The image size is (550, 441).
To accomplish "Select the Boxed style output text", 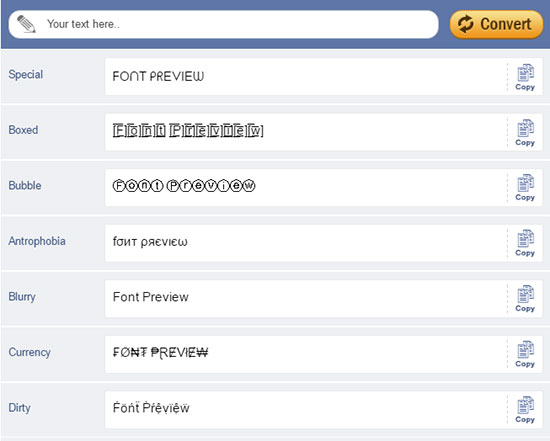I will (x=188, y=131).
